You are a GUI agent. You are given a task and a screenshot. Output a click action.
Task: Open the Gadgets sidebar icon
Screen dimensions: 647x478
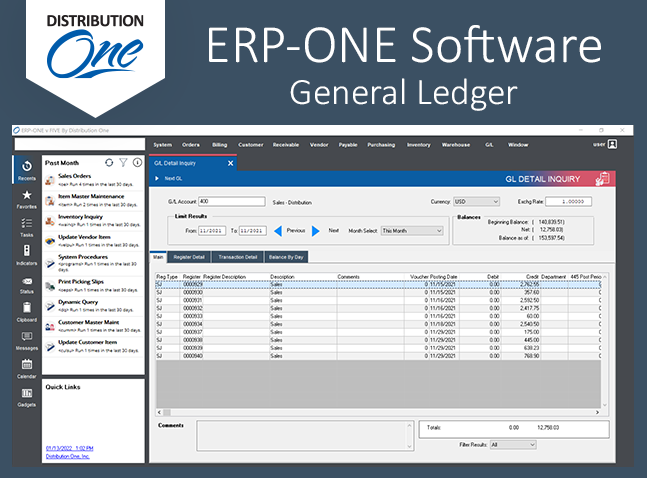pyautogui.click(x=27, y=393)
